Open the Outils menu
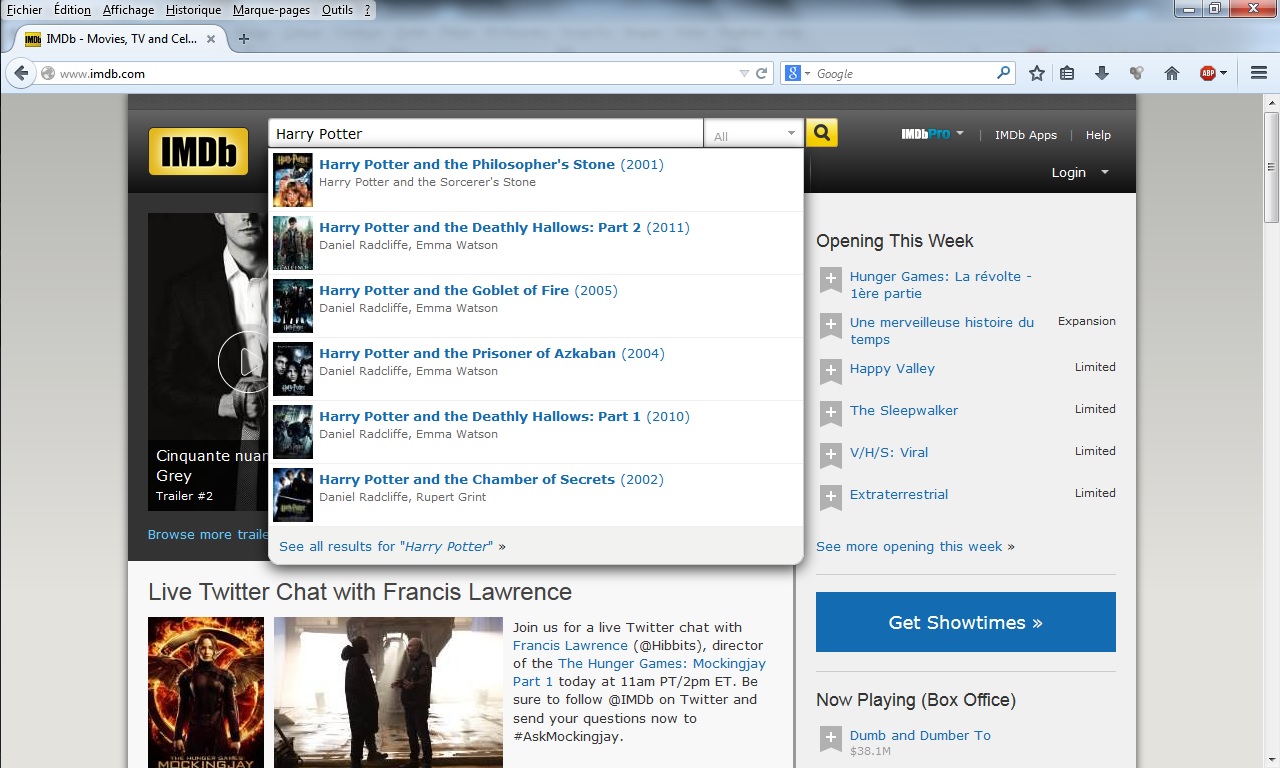Viewport: 1280px width, 768px height. coord(337,10)
